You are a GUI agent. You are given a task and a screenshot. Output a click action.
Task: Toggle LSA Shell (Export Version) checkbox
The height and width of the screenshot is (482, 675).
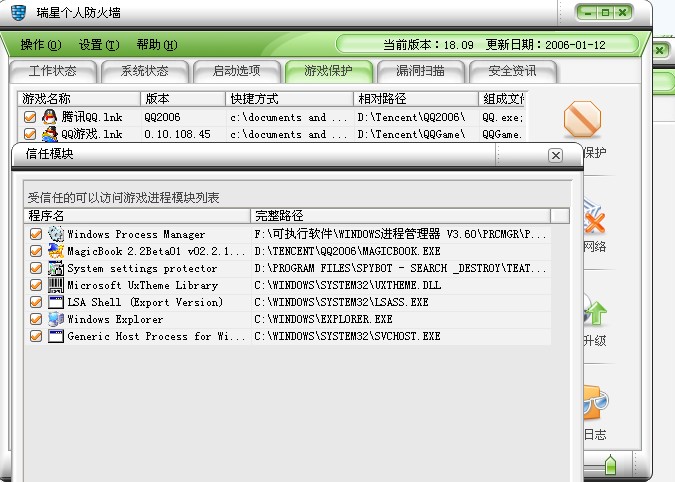[36, 302]
